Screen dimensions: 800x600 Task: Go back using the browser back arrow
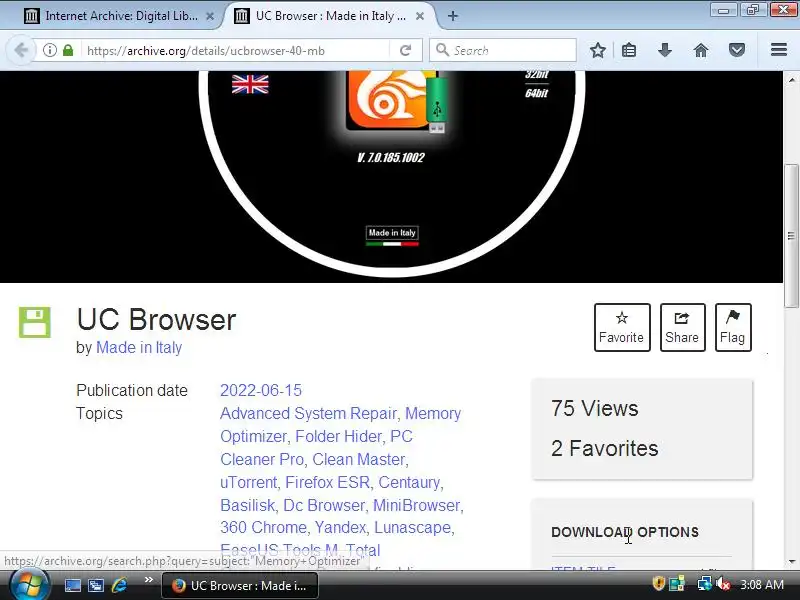tap(21, 51)
